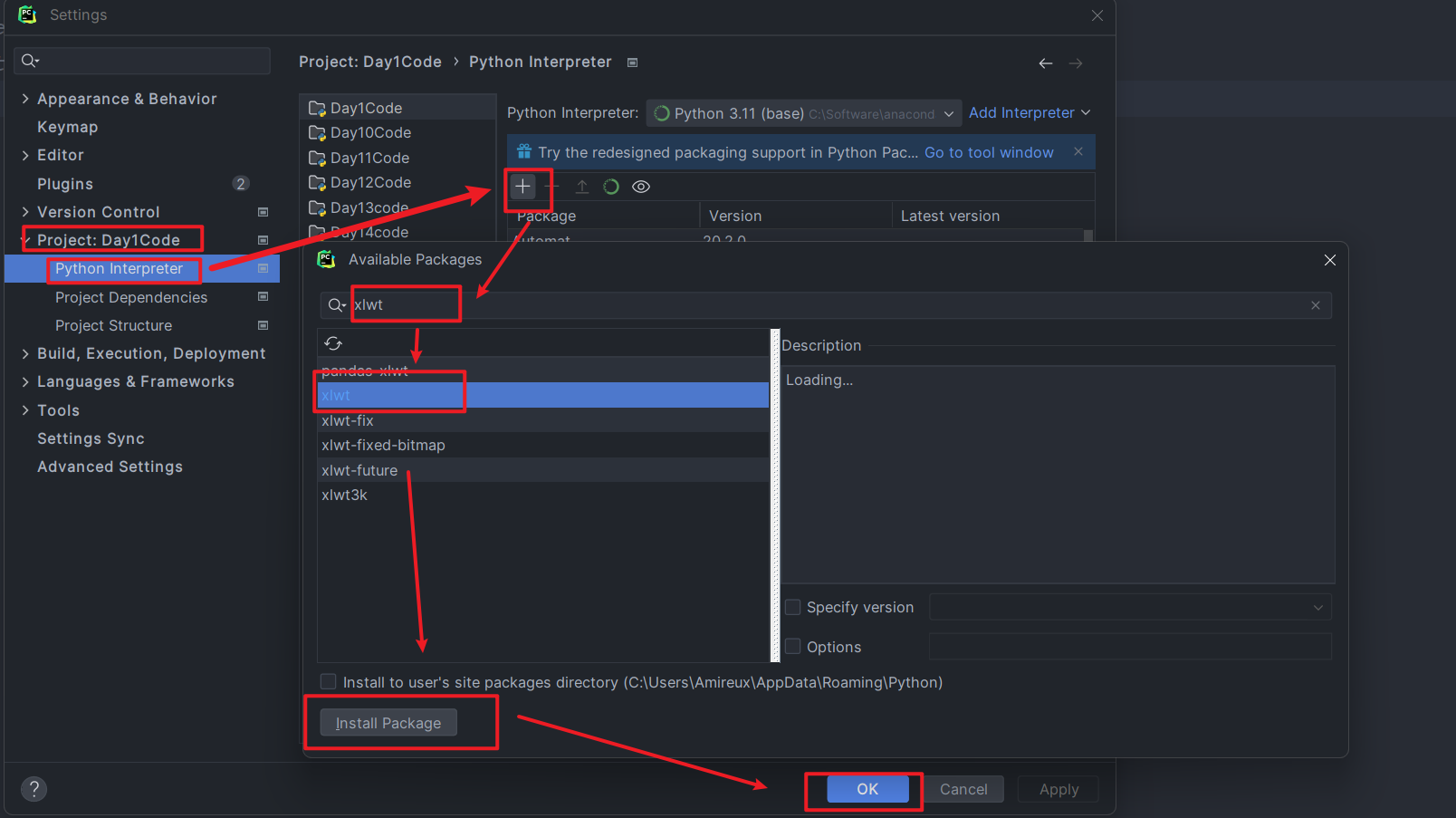Image resolution: width=1456 pixels, height=818 pixels.
Task: Enable the Options checkbox
Action: tap(793, 647)
